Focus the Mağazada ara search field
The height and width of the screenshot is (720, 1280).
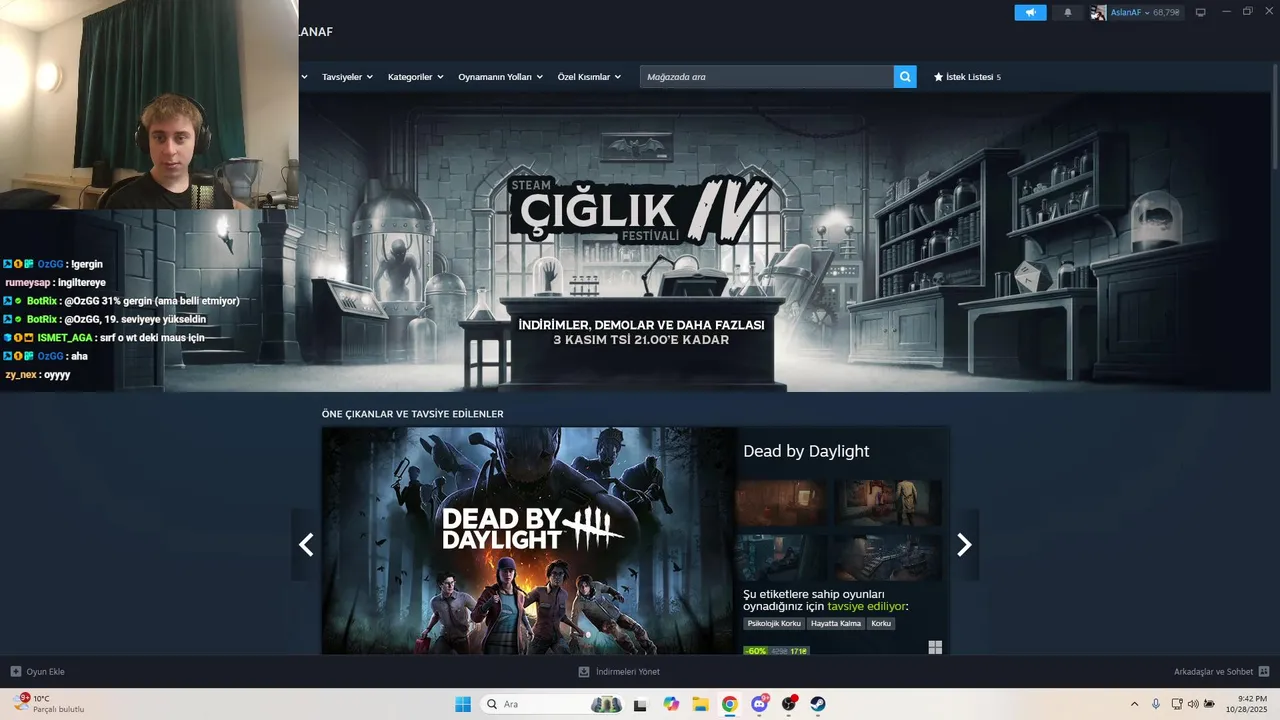(x=766, y=76)
